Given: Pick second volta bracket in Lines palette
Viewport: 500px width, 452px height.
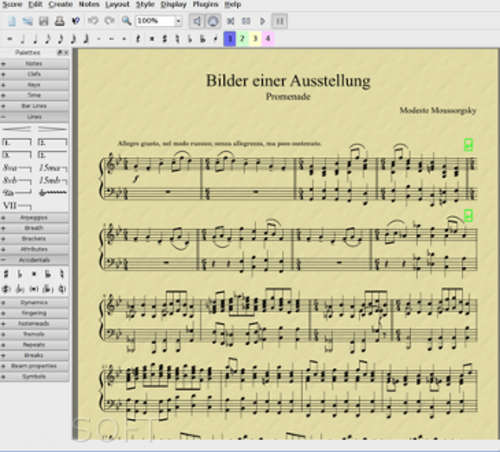Looking at the screenshot, I should coord(53,142).
